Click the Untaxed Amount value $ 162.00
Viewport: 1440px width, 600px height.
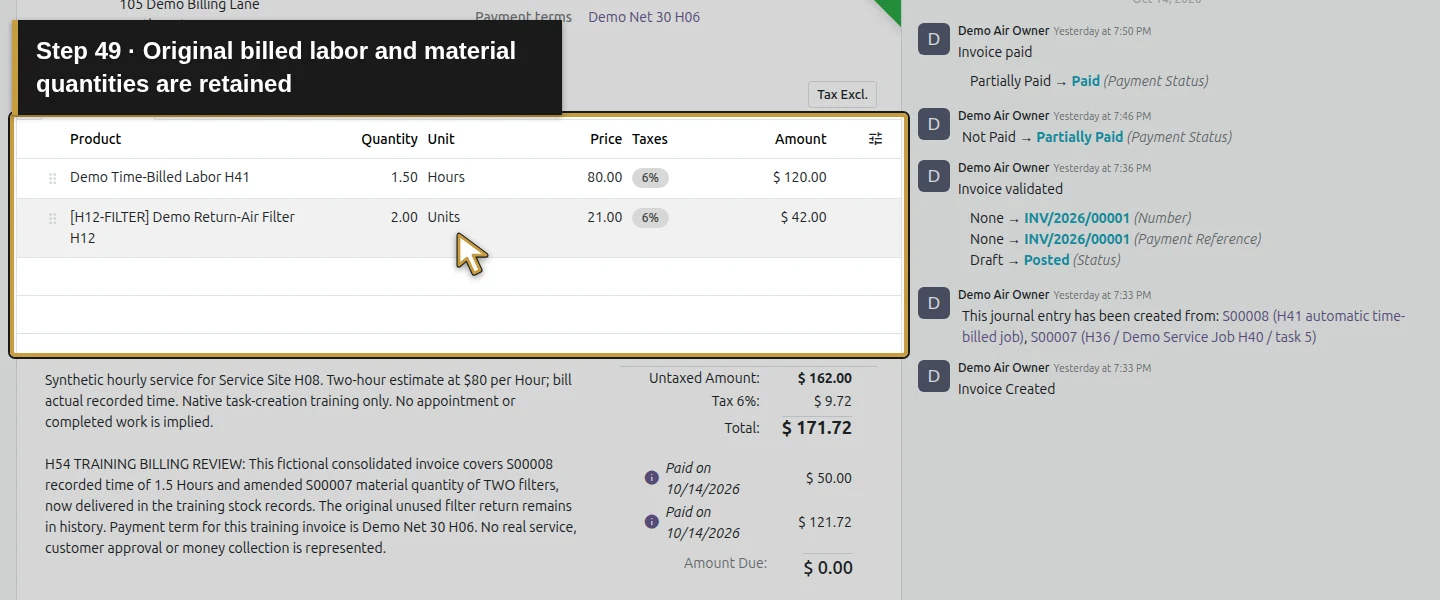point(825,378)
